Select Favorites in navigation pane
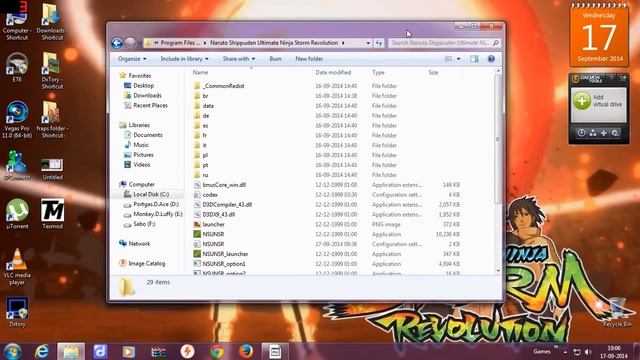 tap(140, 76)
